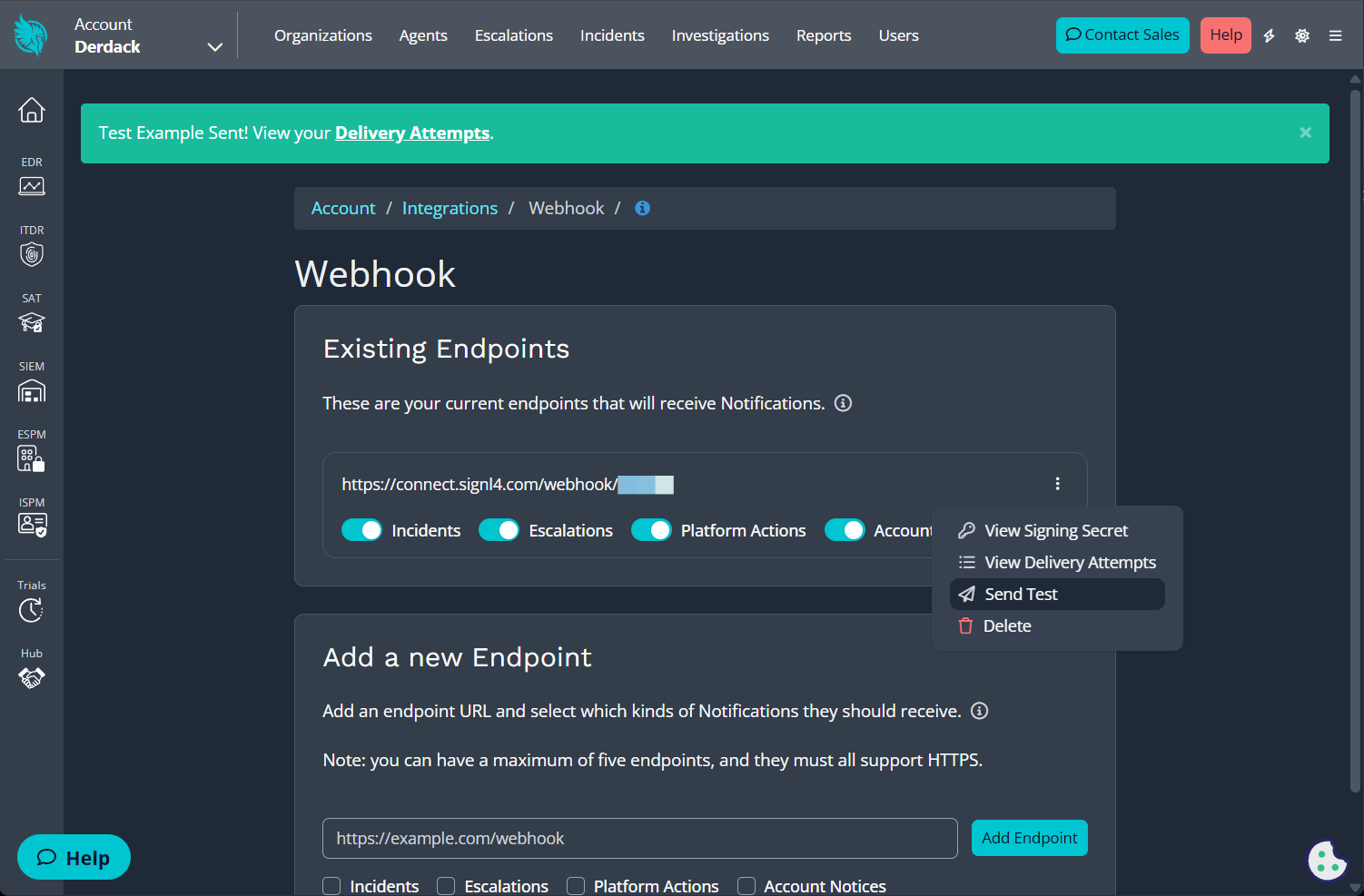
Task: Expand the Account Derdack dropdown chevron
Action: coord(215,47)
